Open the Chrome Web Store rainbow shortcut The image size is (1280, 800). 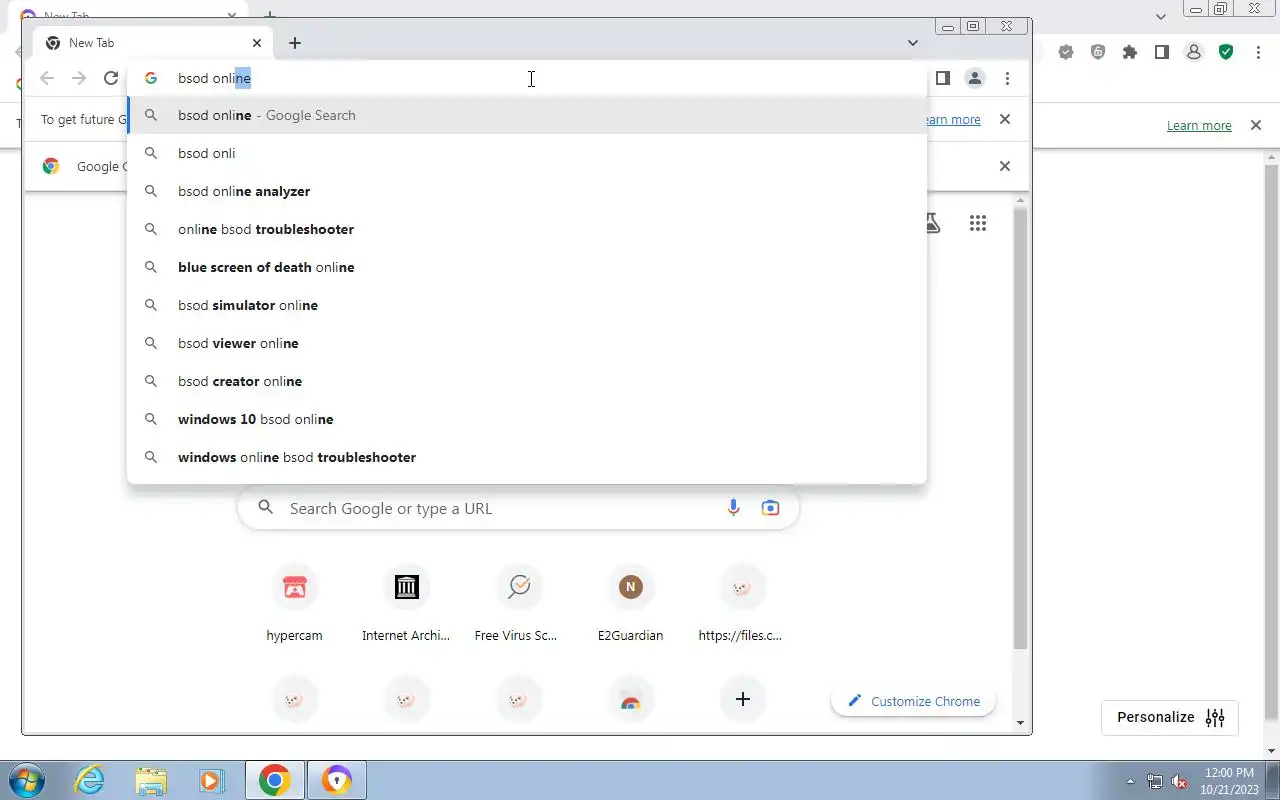630,700
